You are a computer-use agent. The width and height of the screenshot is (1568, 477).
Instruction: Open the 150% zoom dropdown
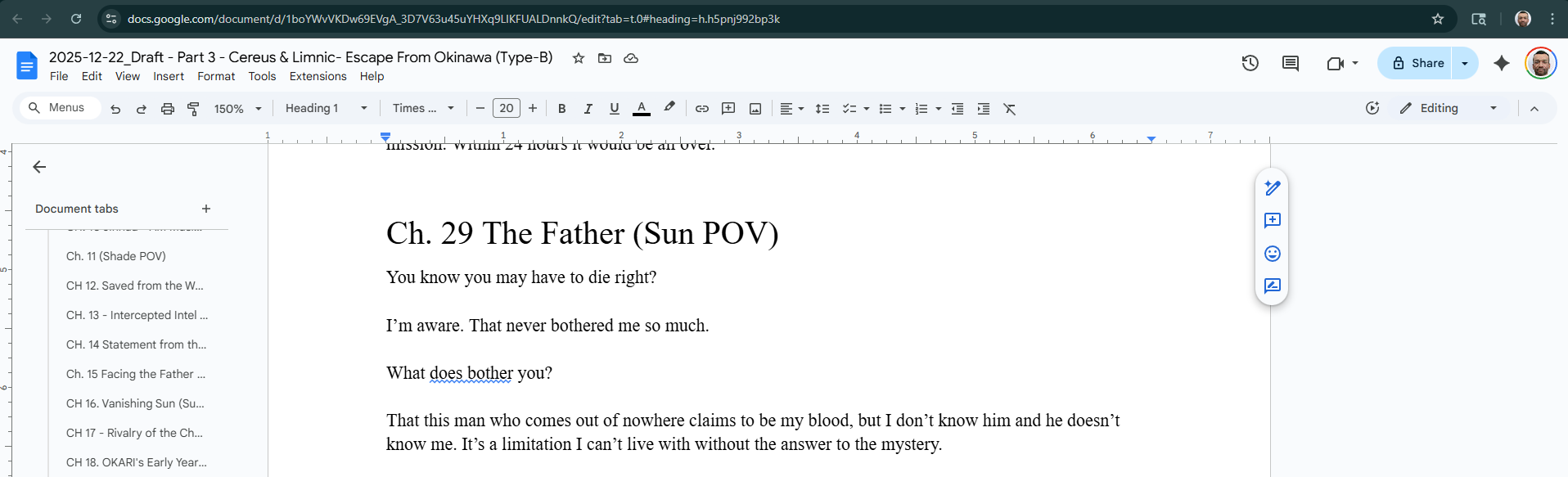point(237,109)
